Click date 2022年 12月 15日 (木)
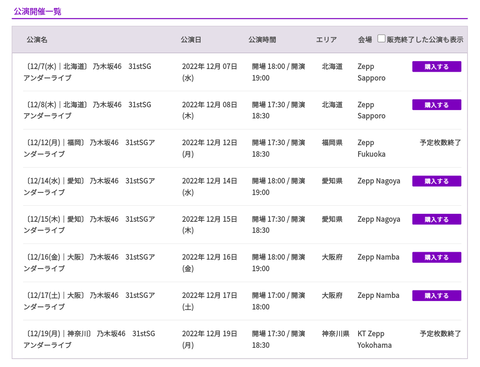This screenshot has height=367, width=480. [209, 225]
